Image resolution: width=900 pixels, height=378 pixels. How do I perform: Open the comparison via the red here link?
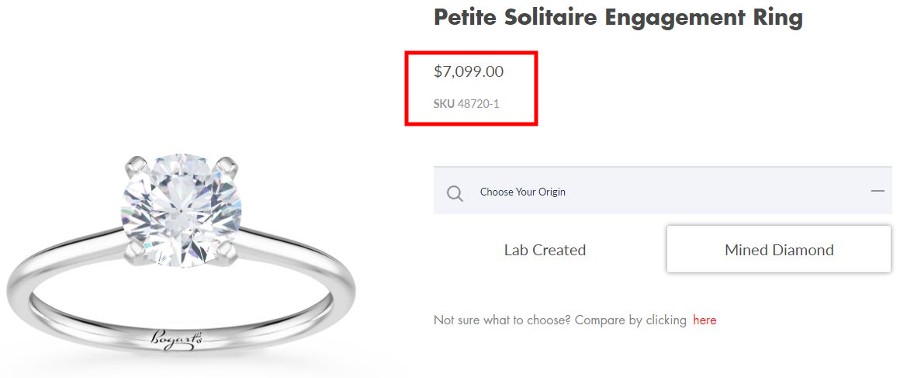click(704, 319)
